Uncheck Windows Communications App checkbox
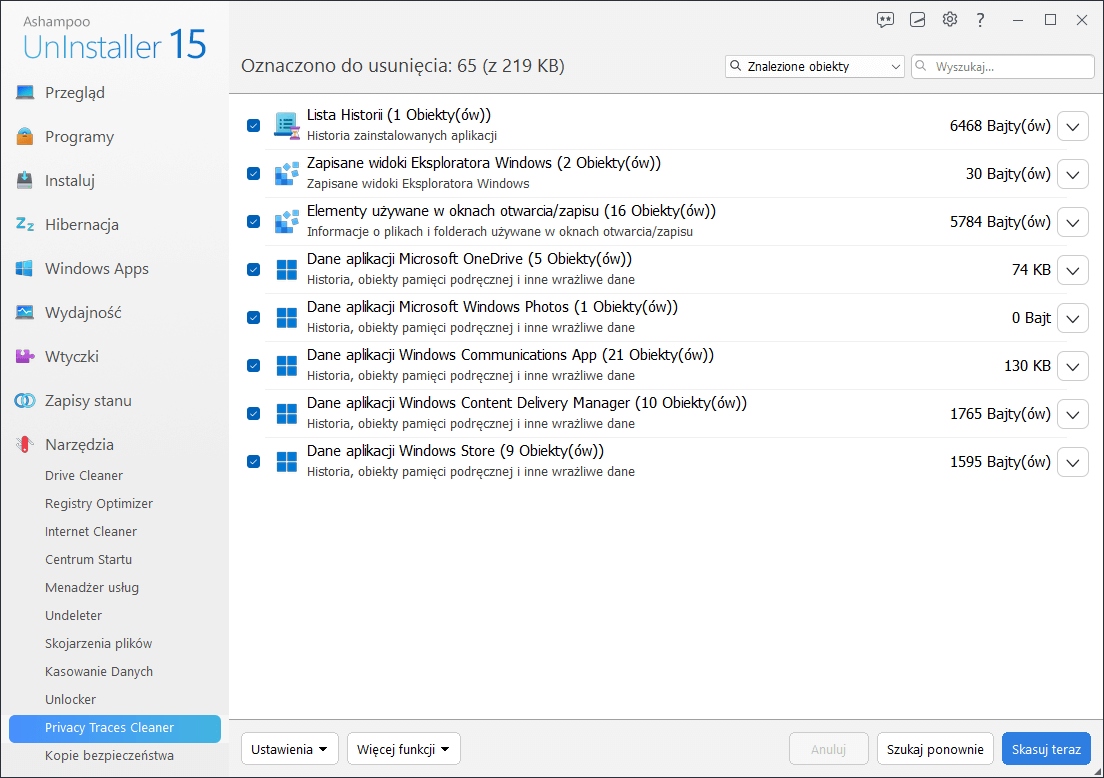1104x778 pixels. [x=253, y=365]
